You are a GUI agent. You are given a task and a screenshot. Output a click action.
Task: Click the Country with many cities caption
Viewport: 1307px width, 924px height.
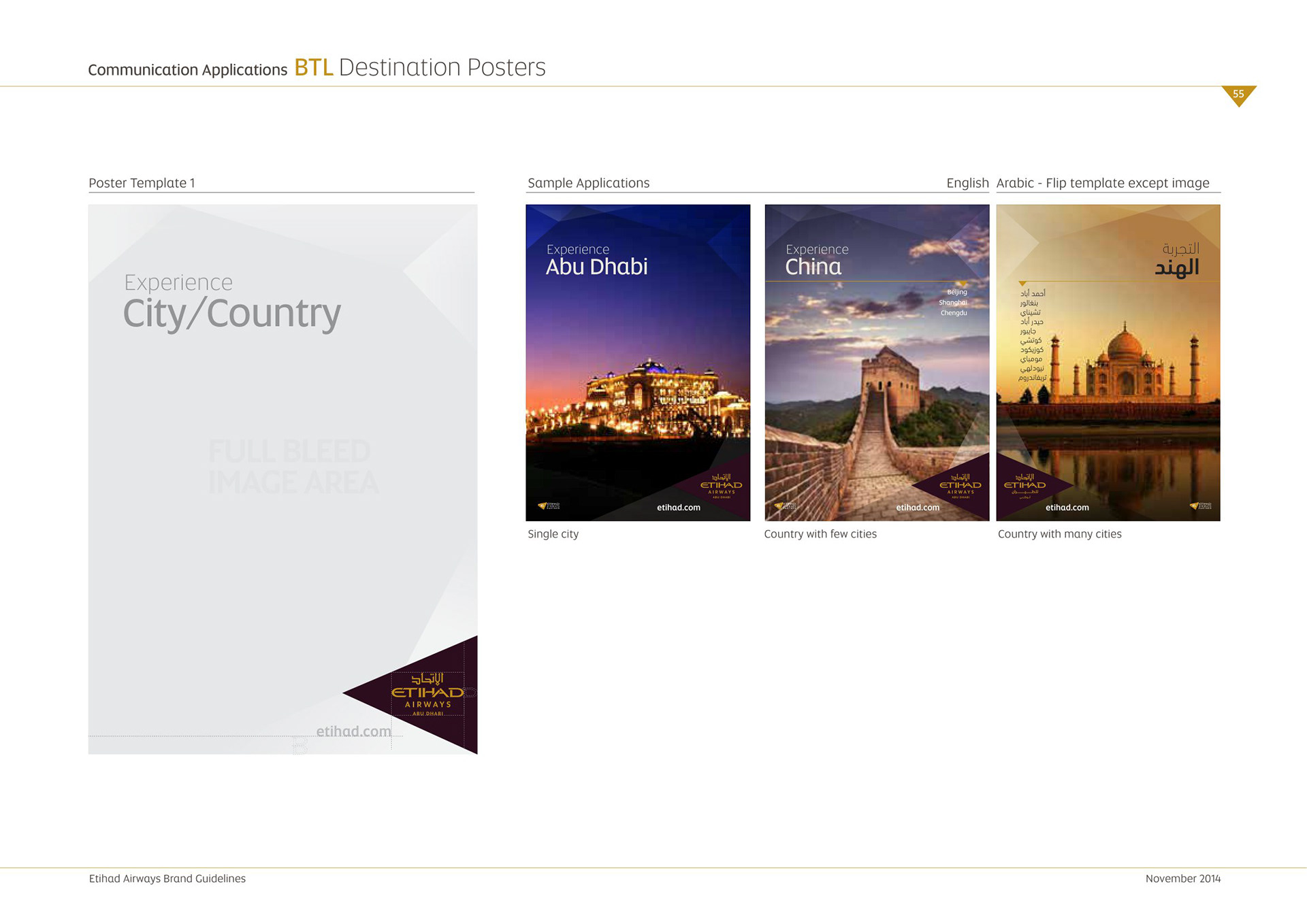click(1059, 534)
